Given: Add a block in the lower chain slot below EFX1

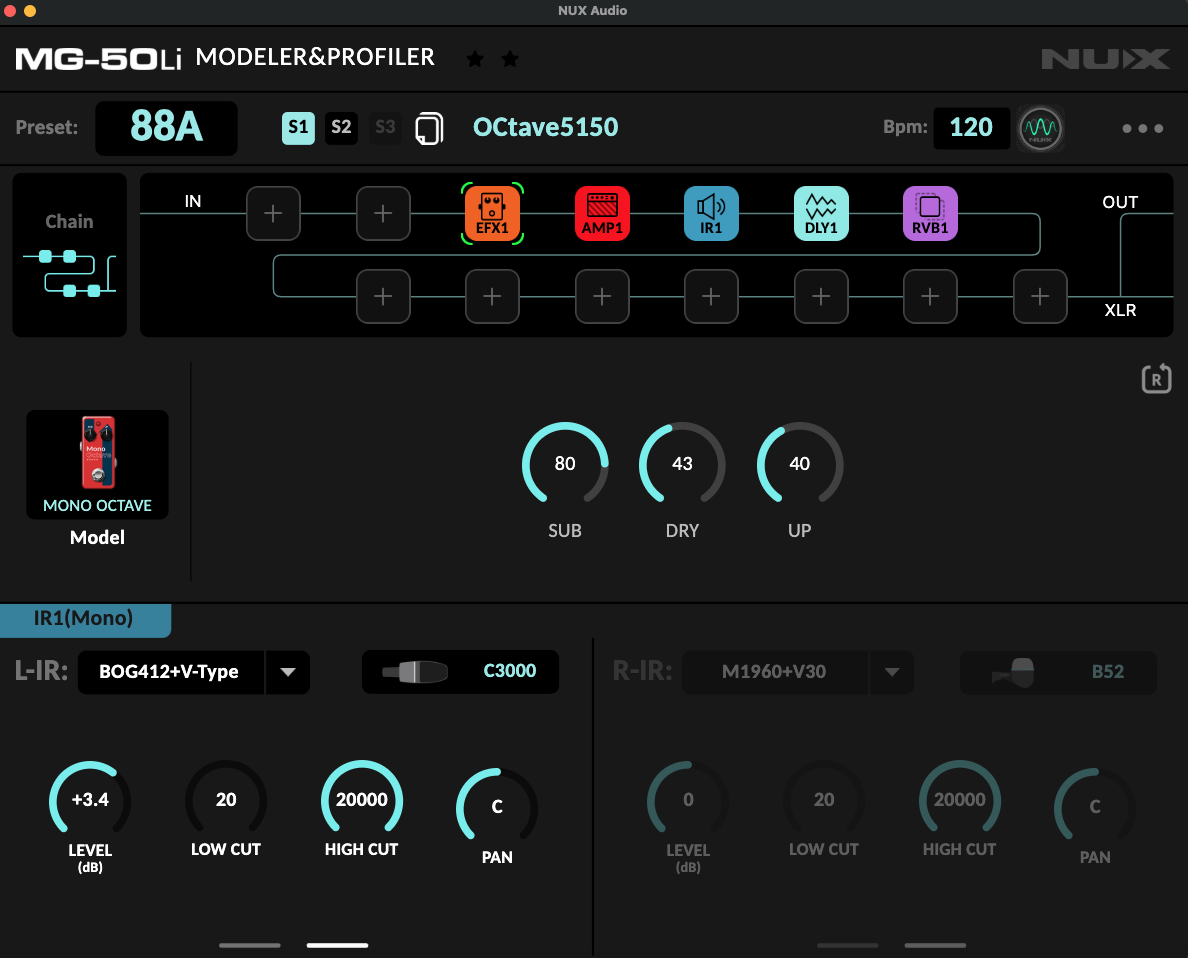Looking at the screenshot, I should pyautogui.click(x=492, y=296).
